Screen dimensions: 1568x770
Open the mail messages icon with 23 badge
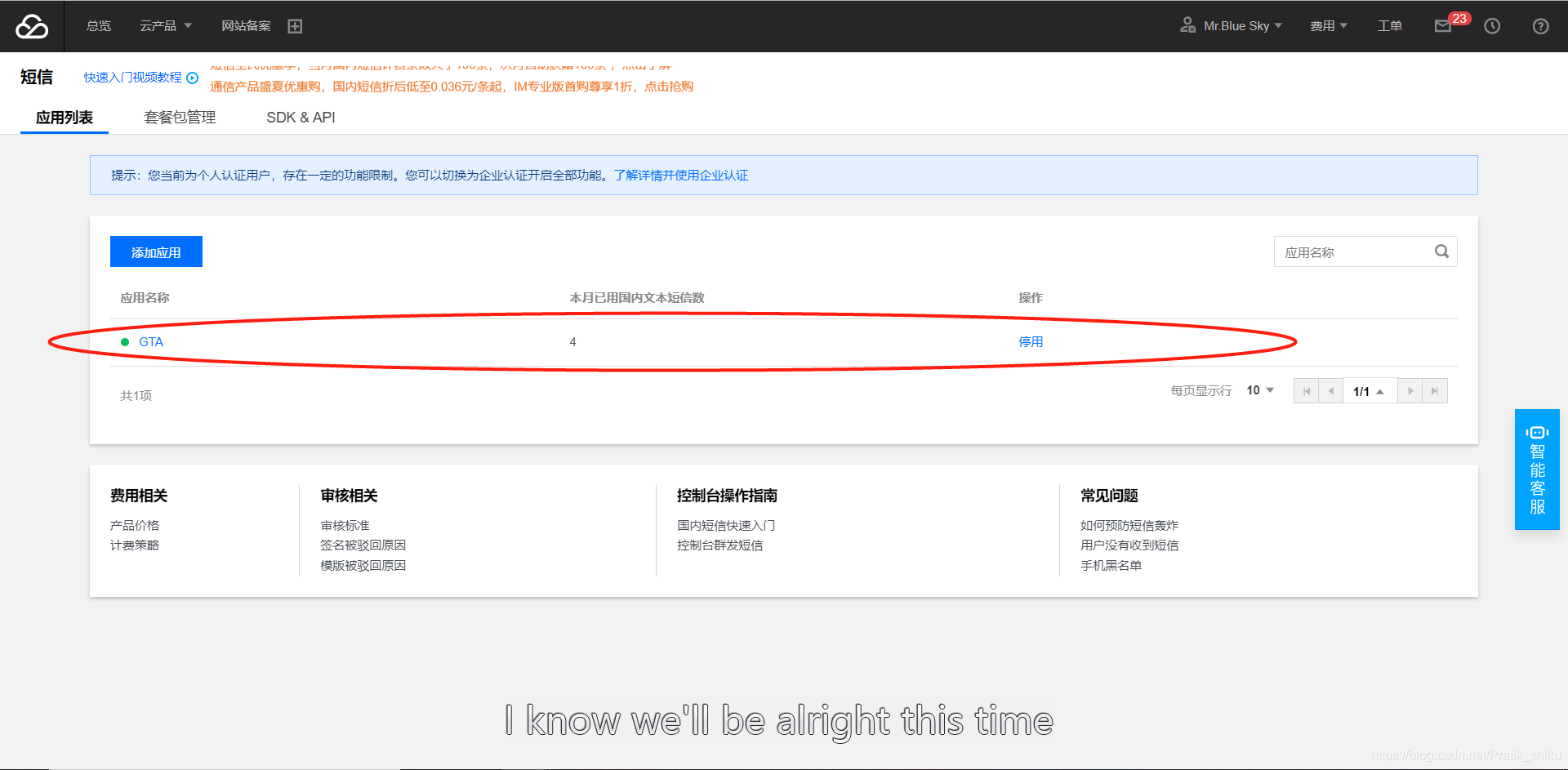pyautogui.click(x=1443, y=26)
